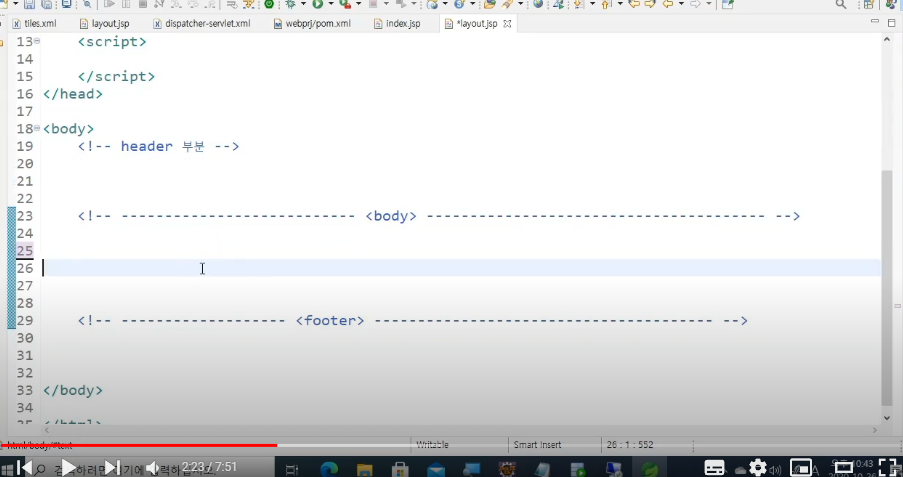Click the Terminate stop icon

pos(142,5)
